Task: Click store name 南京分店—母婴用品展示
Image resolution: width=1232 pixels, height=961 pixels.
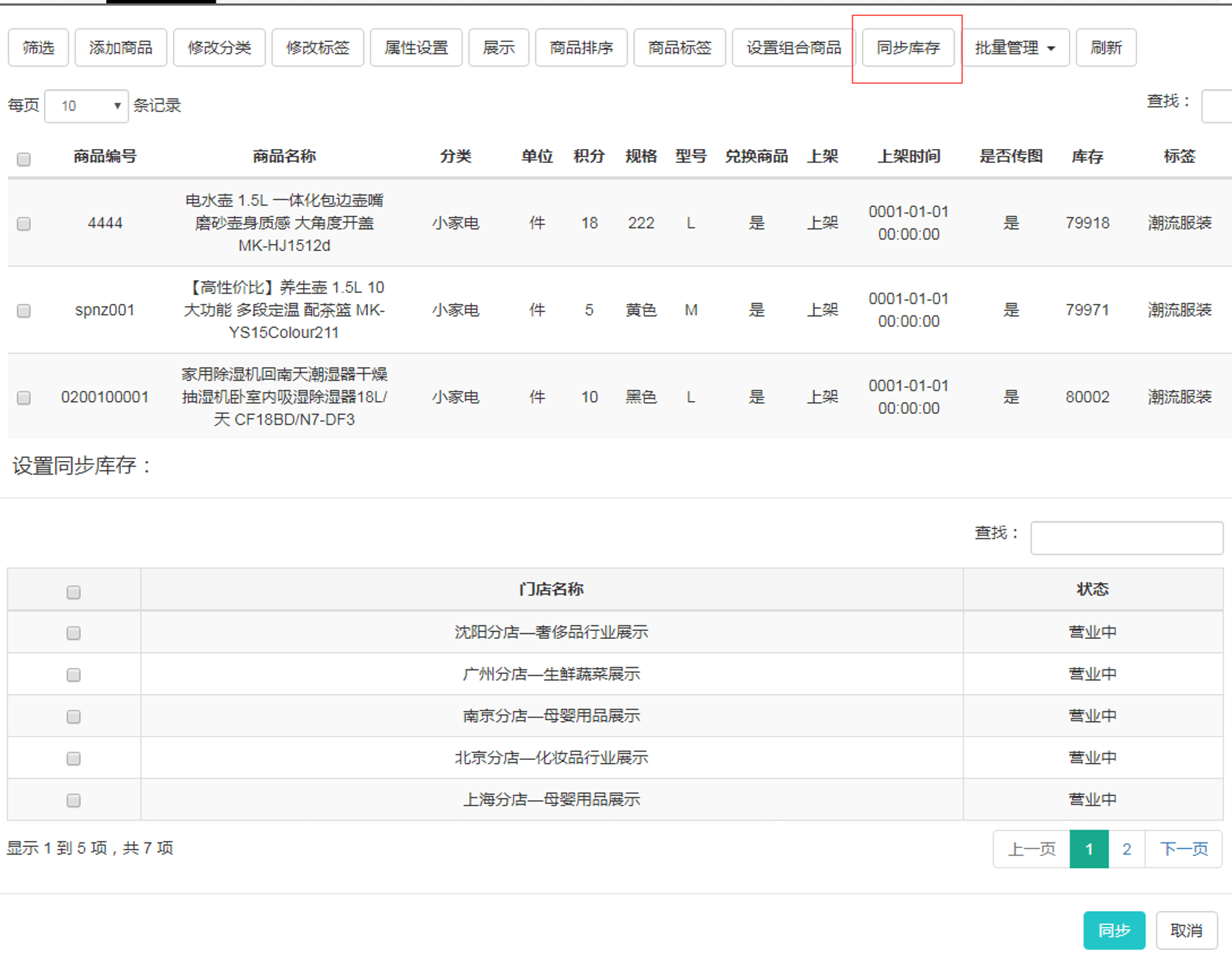Action: tap(552, 716)
